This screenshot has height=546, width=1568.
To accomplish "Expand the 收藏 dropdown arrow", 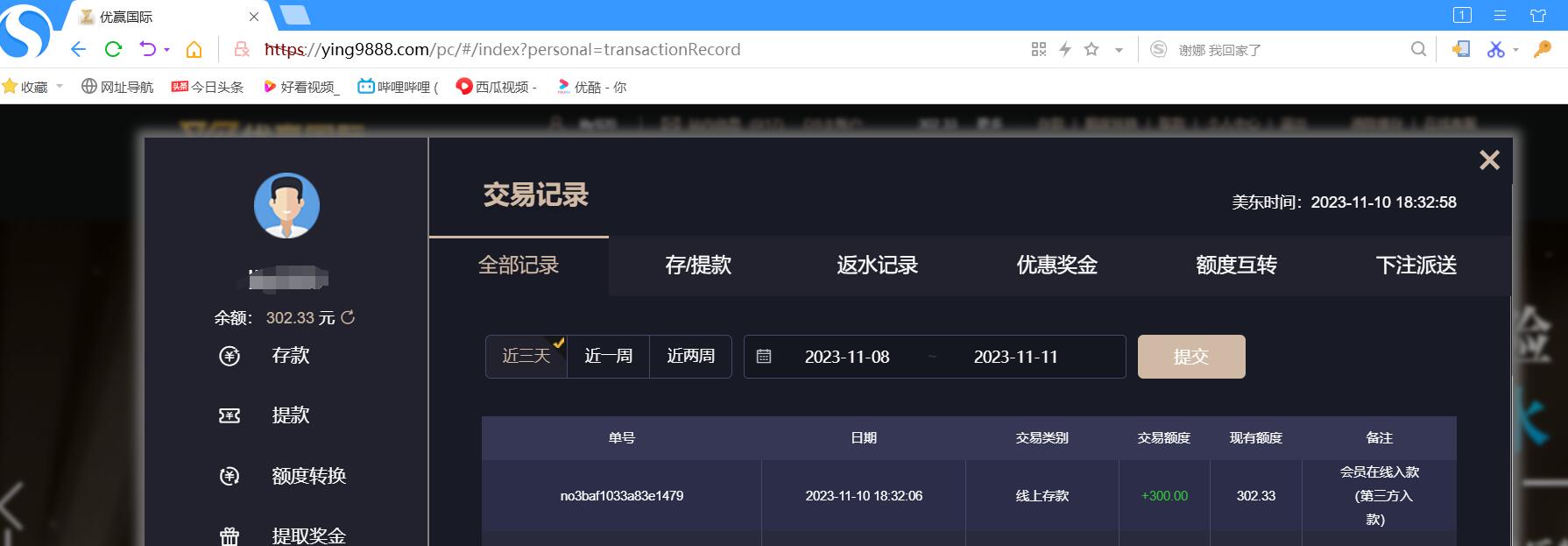I will pos(60,86).
